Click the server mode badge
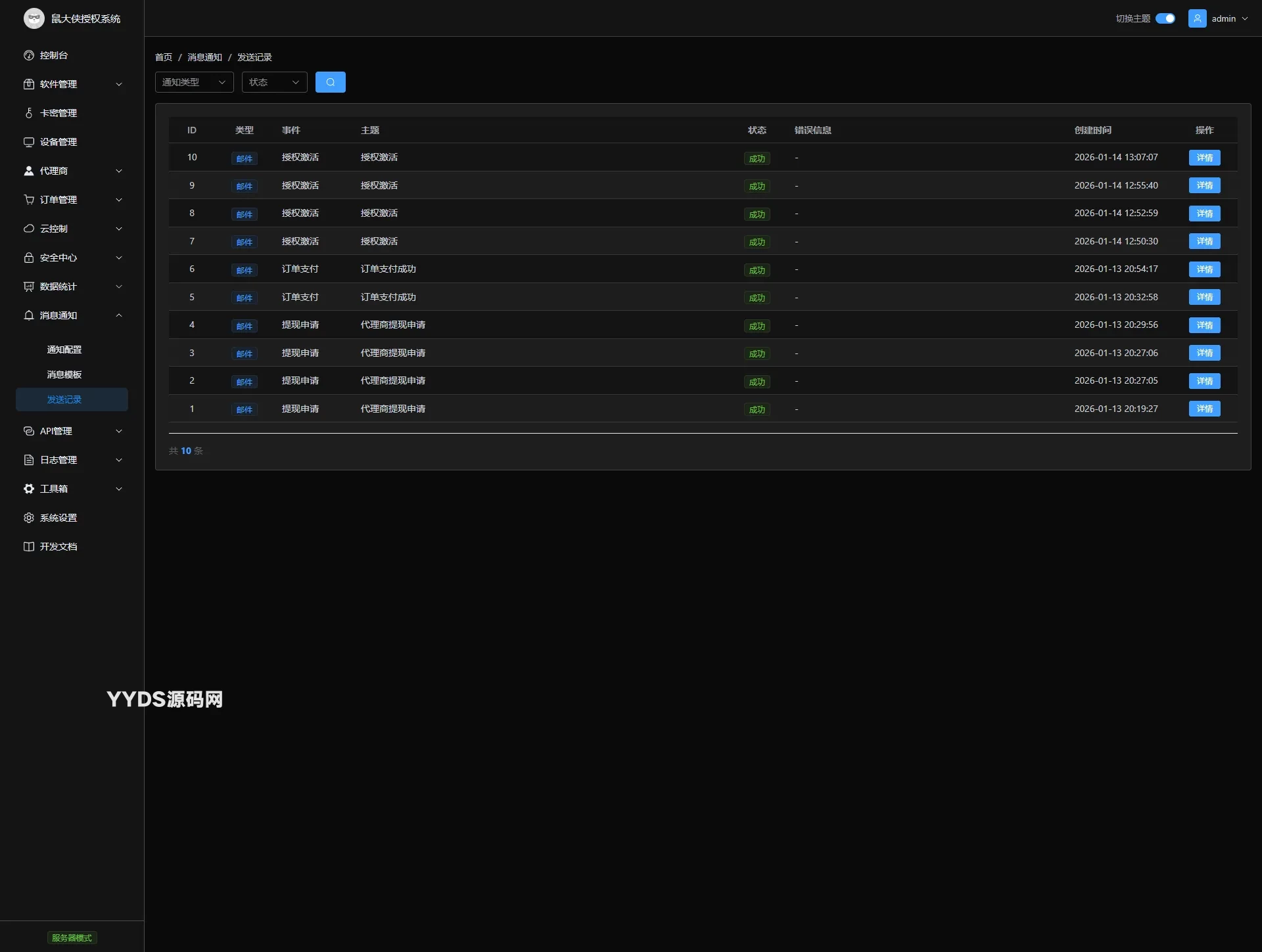This screenshot has width=1262, height=952. click(x=72, y=938)
